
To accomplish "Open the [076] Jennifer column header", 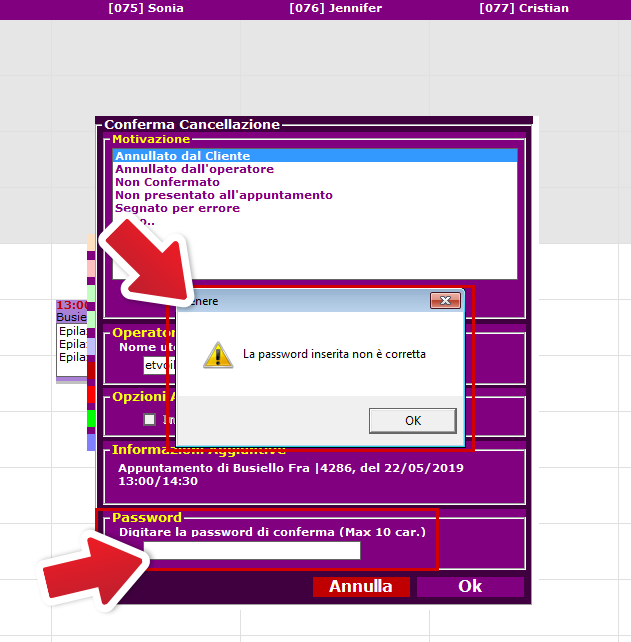I will [x=335, y=8].
